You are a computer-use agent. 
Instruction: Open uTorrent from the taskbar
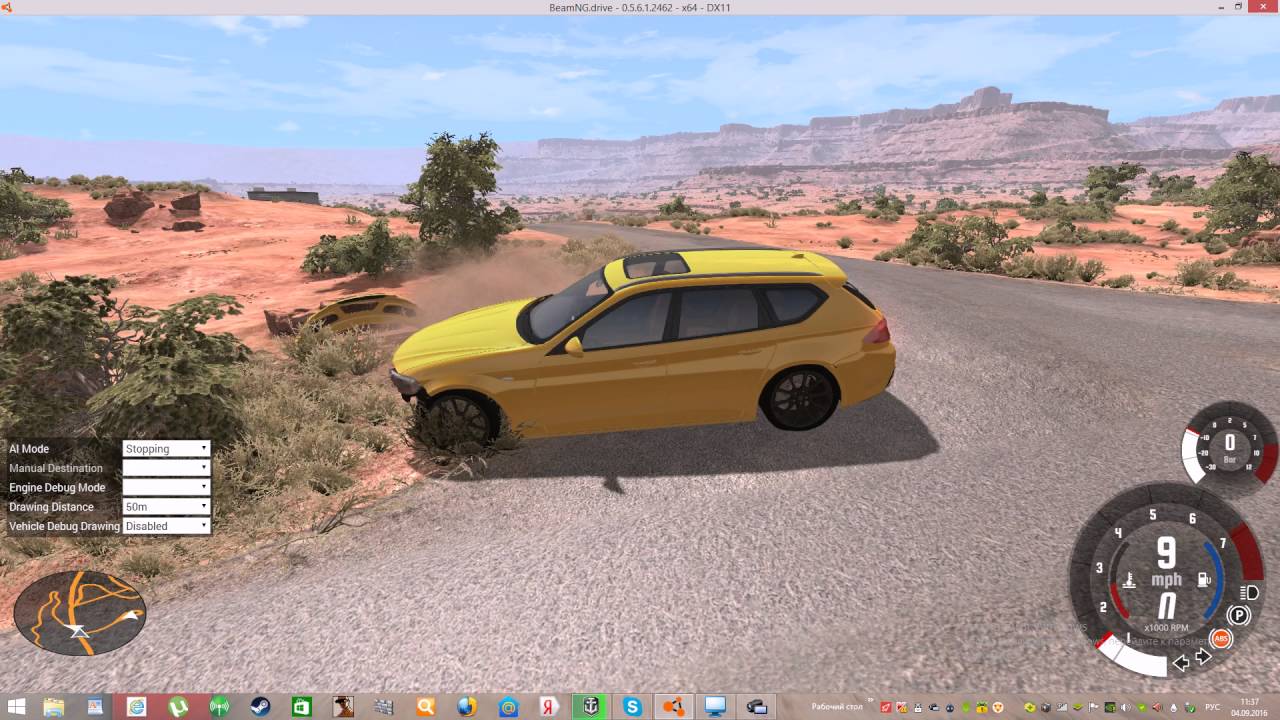tap(178, 707)
